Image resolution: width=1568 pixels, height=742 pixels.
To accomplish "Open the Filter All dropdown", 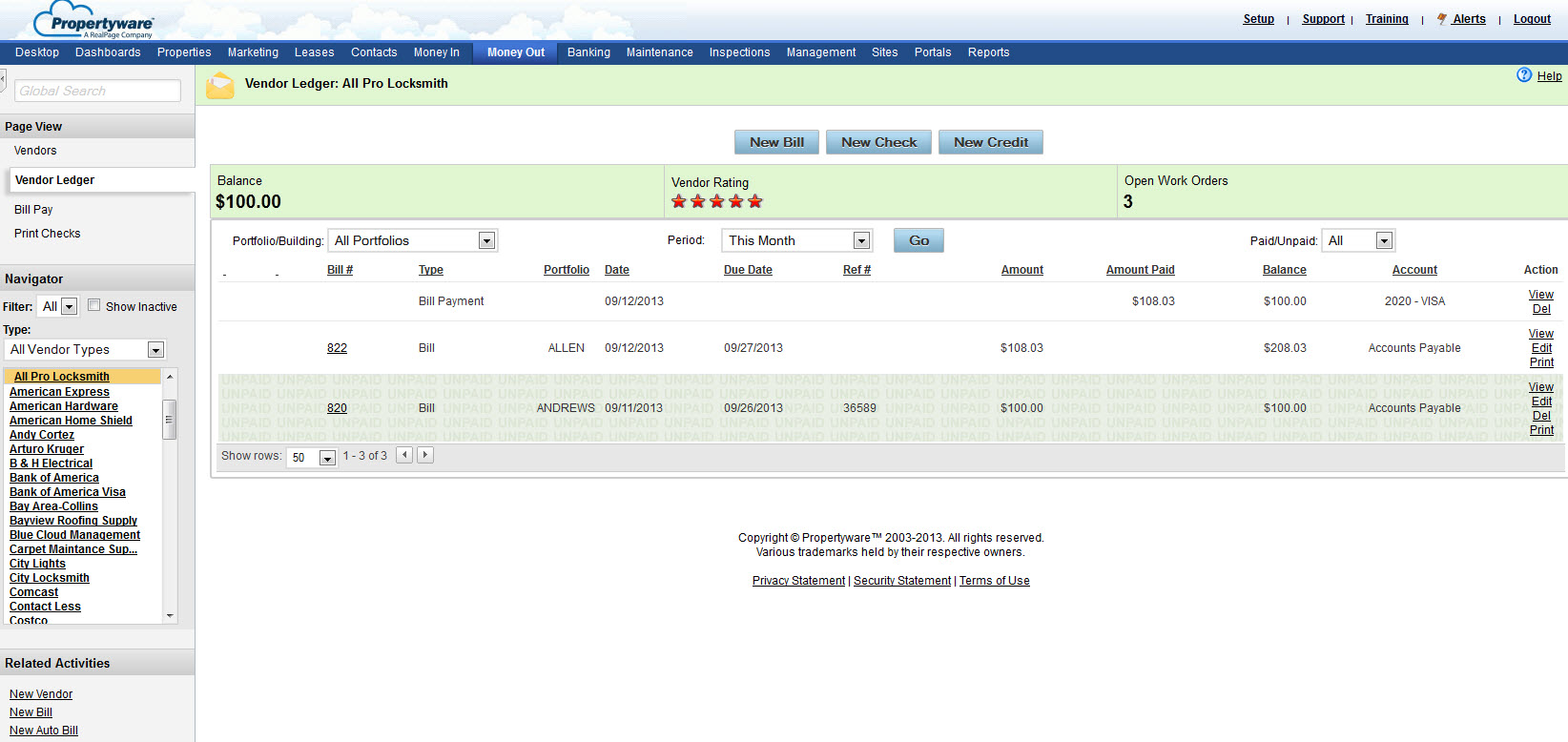I will click(x=58, y=306).
